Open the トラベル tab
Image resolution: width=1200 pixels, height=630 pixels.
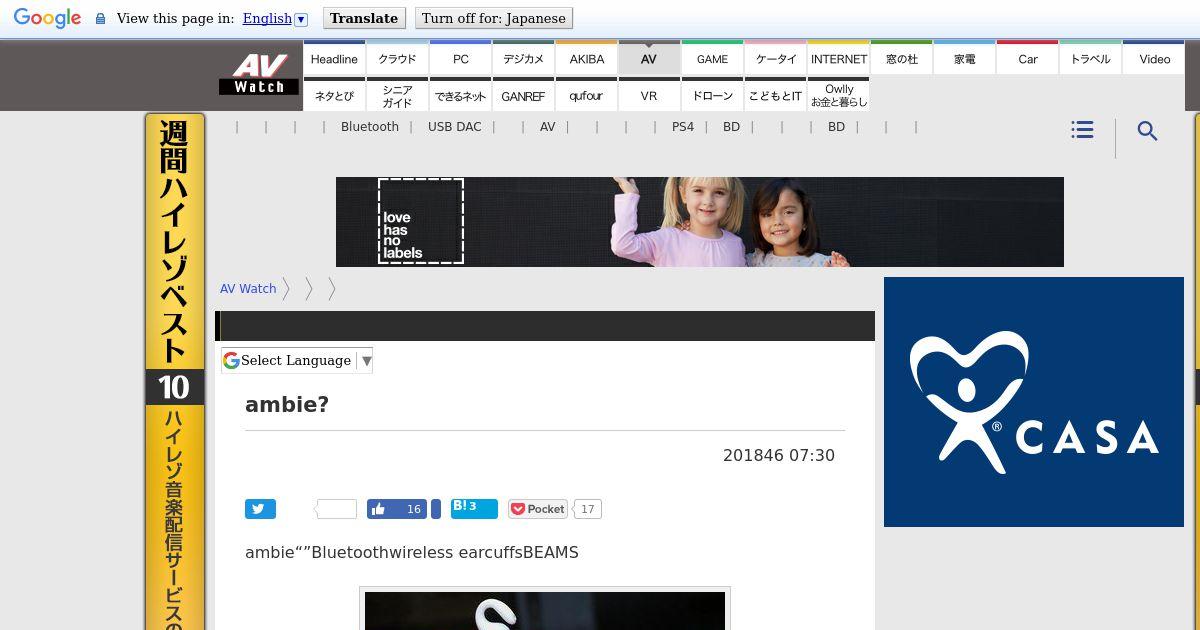(1091, 58)
